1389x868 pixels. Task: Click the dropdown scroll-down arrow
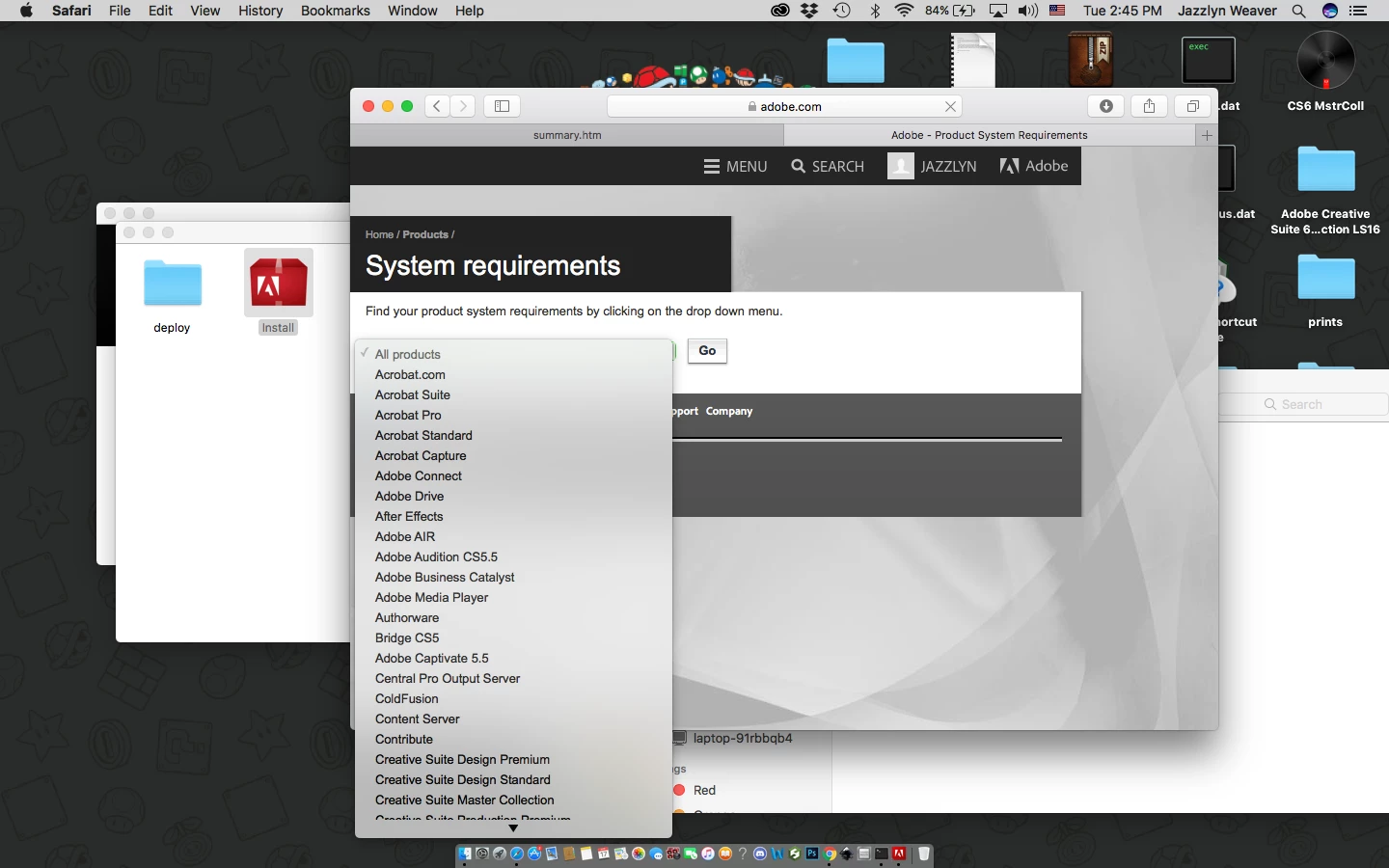(x=513, y=828)
